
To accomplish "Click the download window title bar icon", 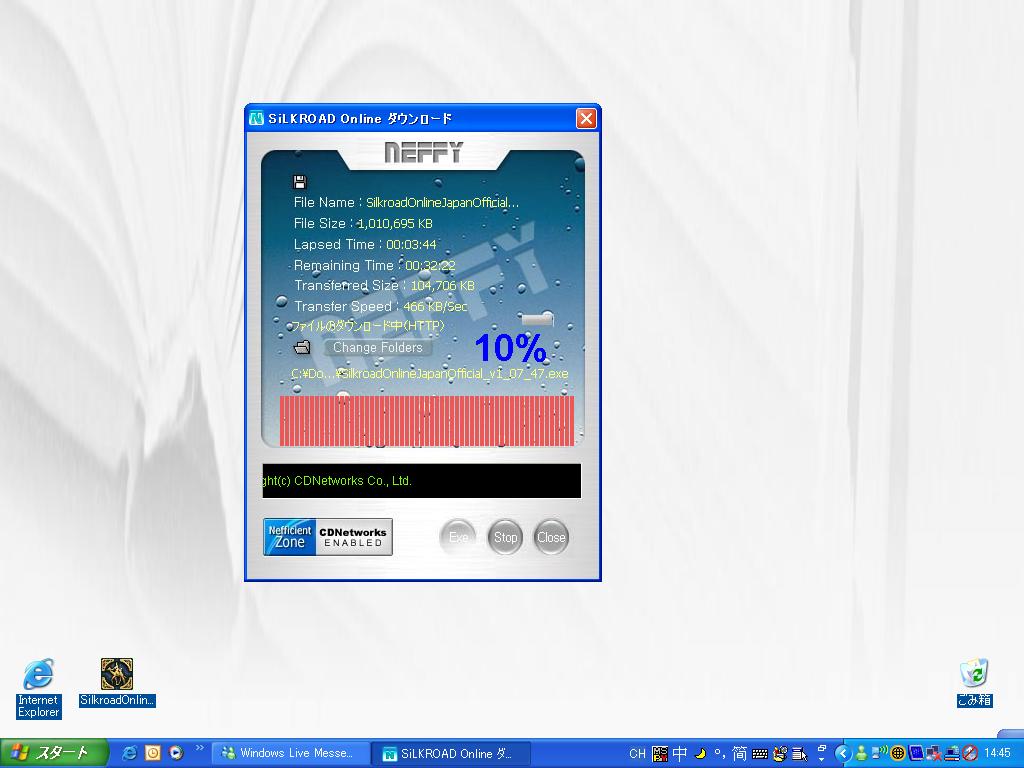I will click(257, 119).
